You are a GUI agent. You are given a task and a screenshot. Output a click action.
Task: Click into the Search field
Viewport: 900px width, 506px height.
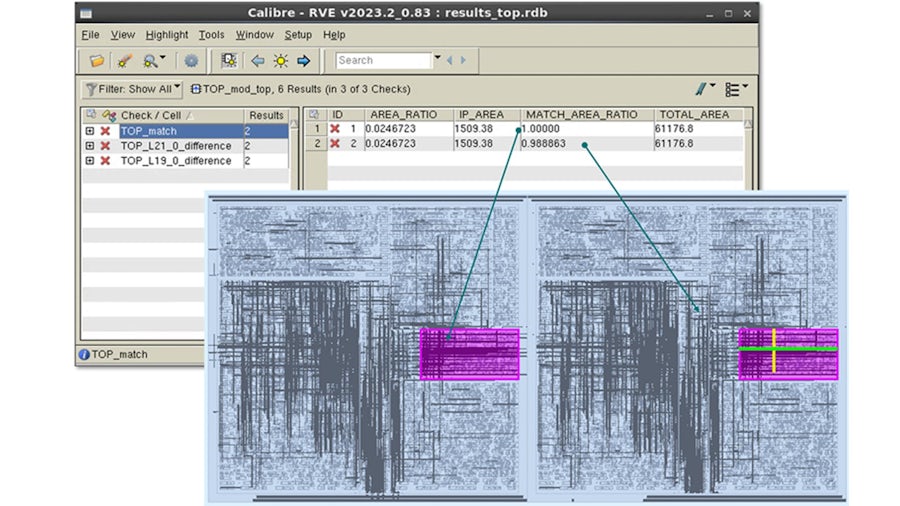click(383, 60)
